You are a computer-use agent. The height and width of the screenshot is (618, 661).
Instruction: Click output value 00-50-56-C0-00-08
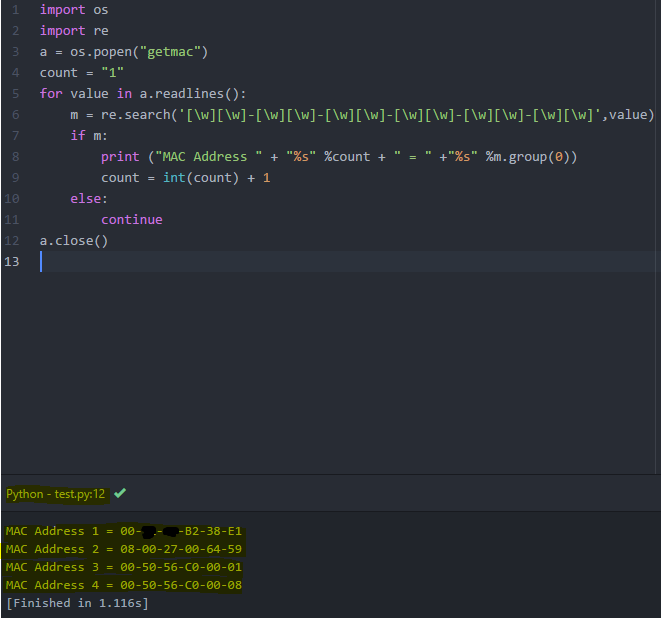coord(181,585)
